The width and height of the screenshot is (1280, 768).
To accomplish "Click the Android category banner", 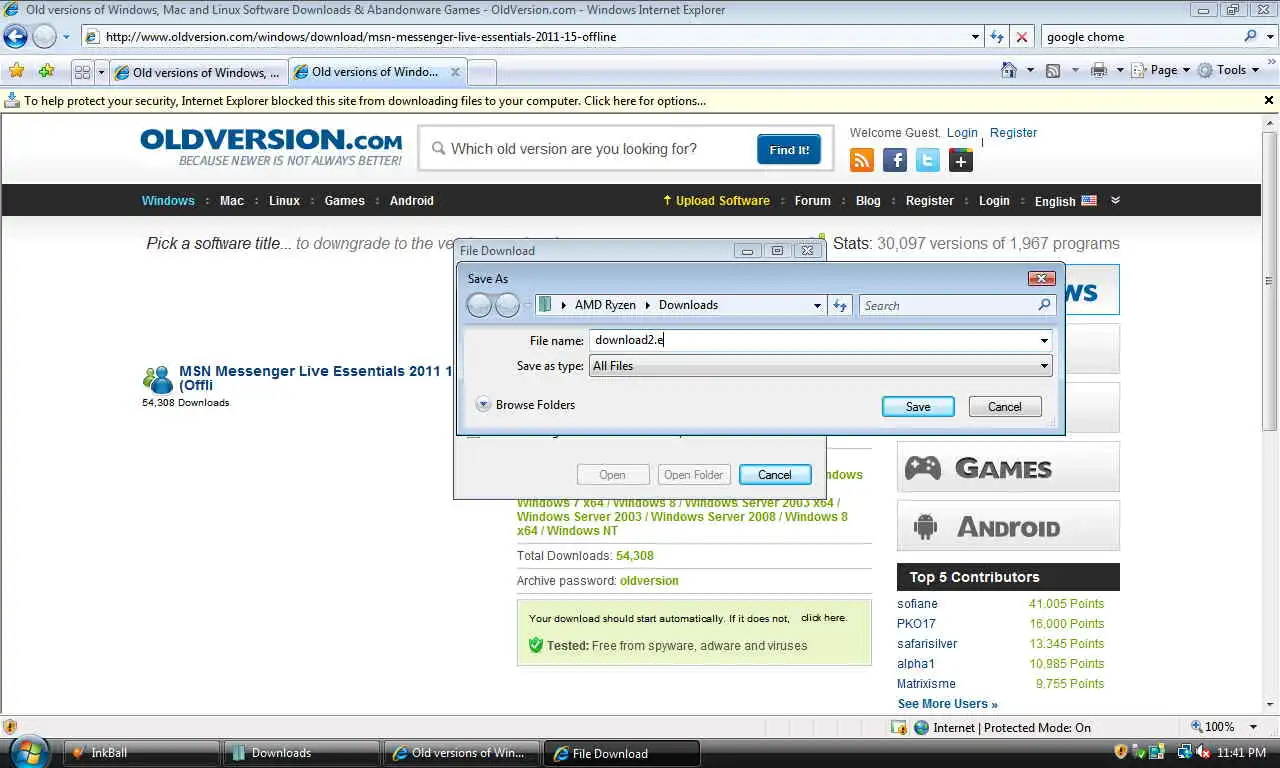I will tap(1008, 526).
